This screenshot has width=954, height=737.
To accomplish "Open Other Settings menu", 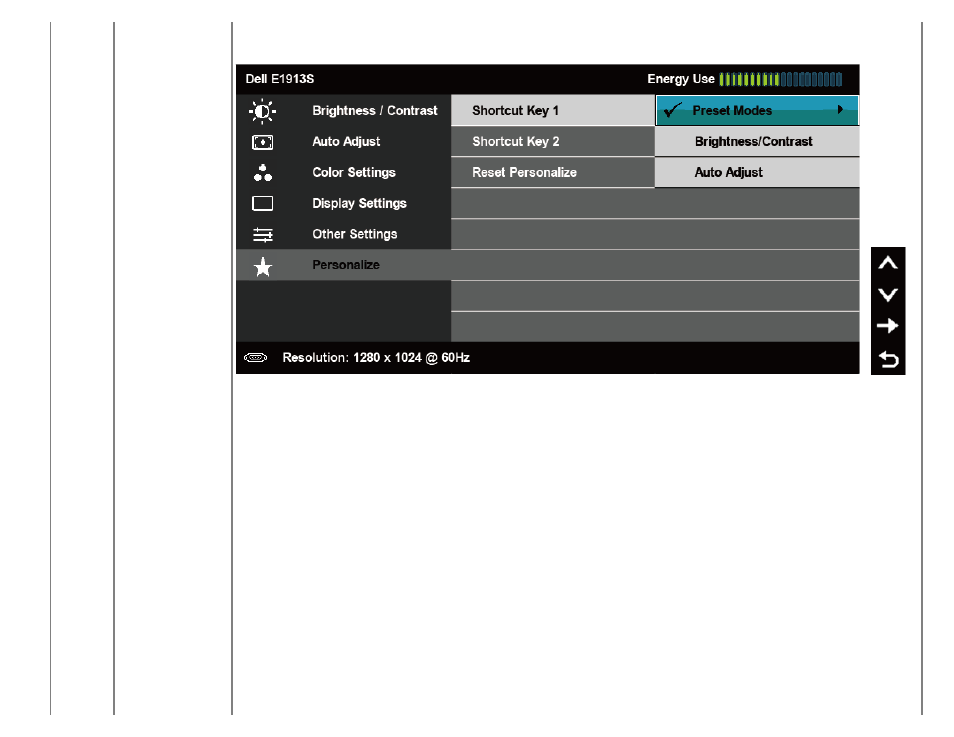I will (344, 234).
